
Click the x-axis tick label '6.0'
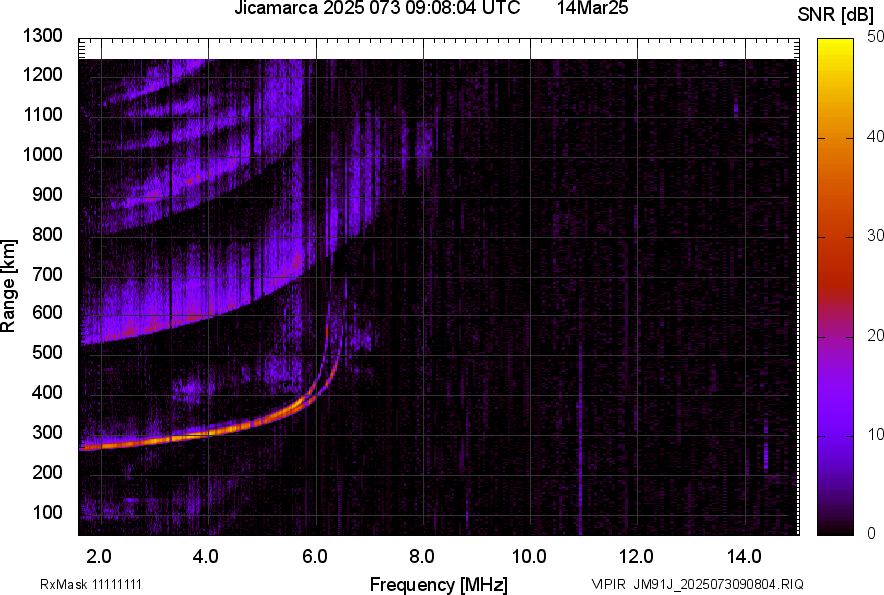(315, 557)
